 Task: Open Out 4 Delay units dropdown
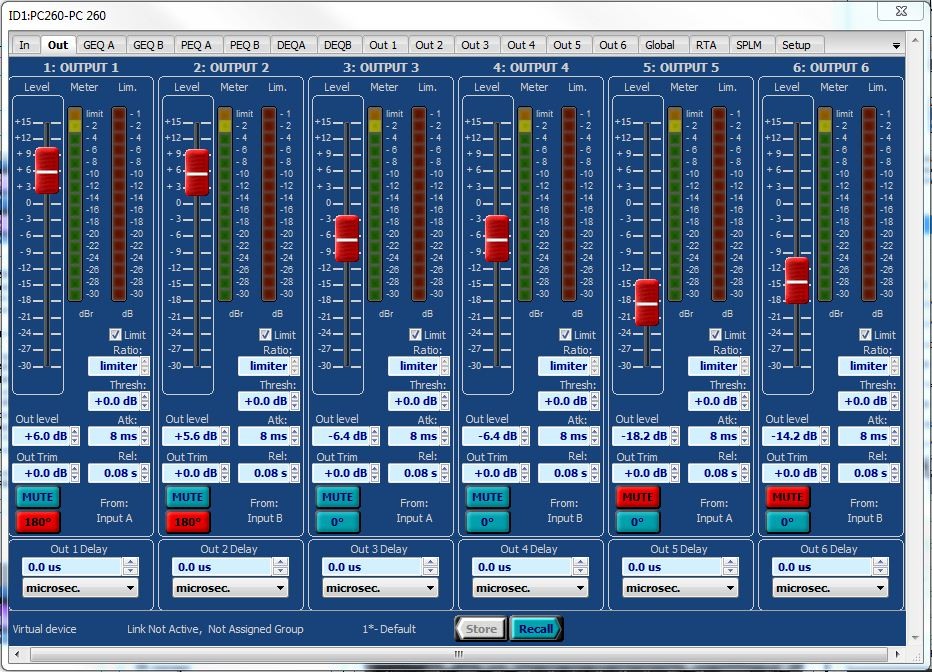(x=530, y=588)
